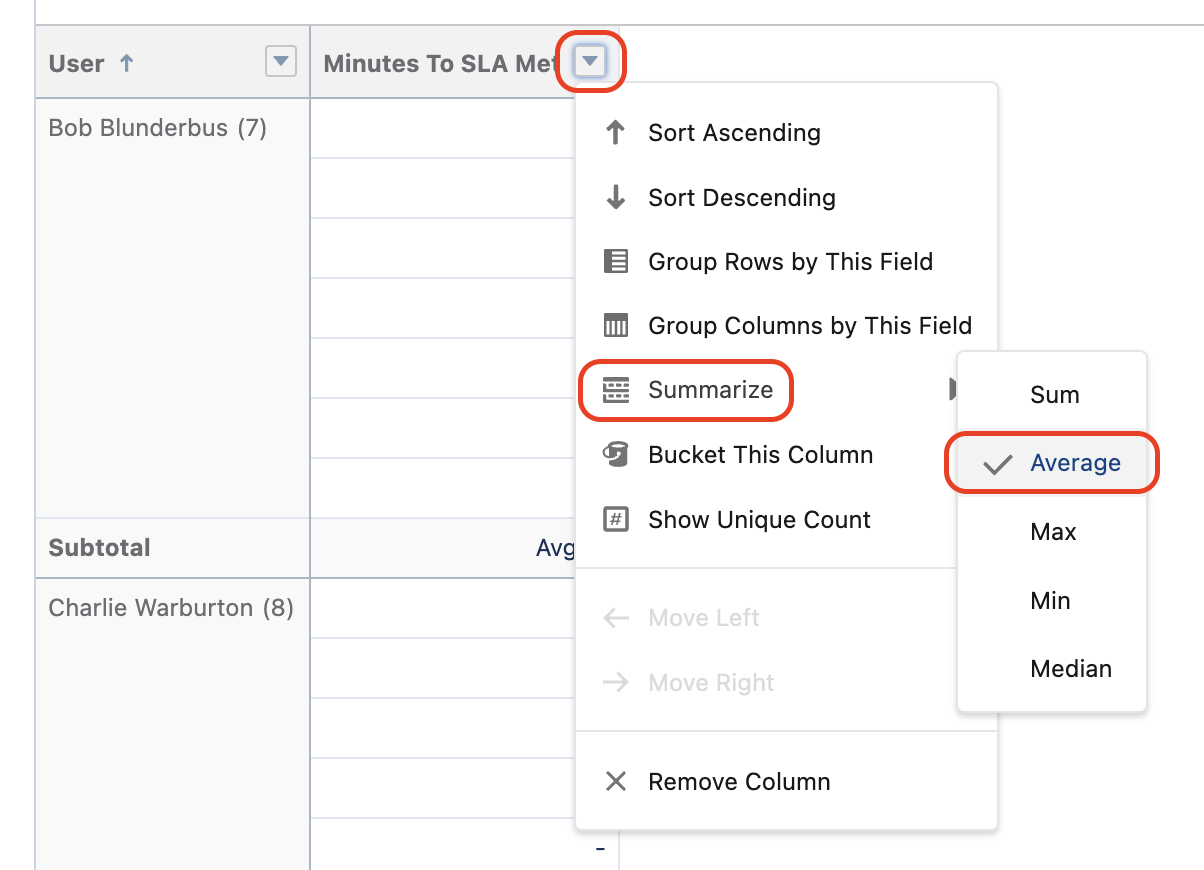Sort by the User column header
Viewport: 1204px width, 870px height.
coord(77,63)
